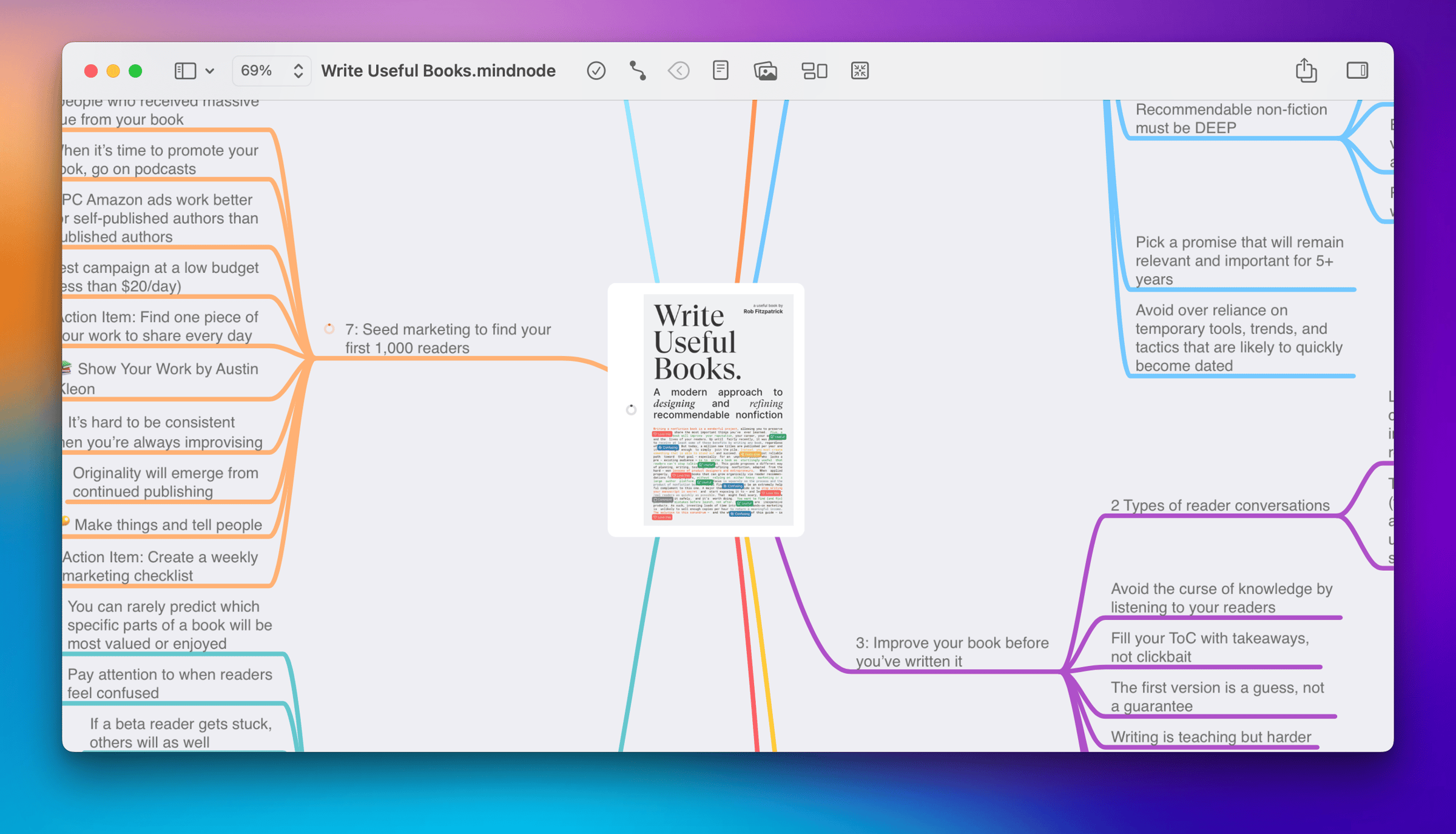Select 'Action Item: Find one piece' node
This screenshot has width=1456, height=834.
click(x=161, y=326)
